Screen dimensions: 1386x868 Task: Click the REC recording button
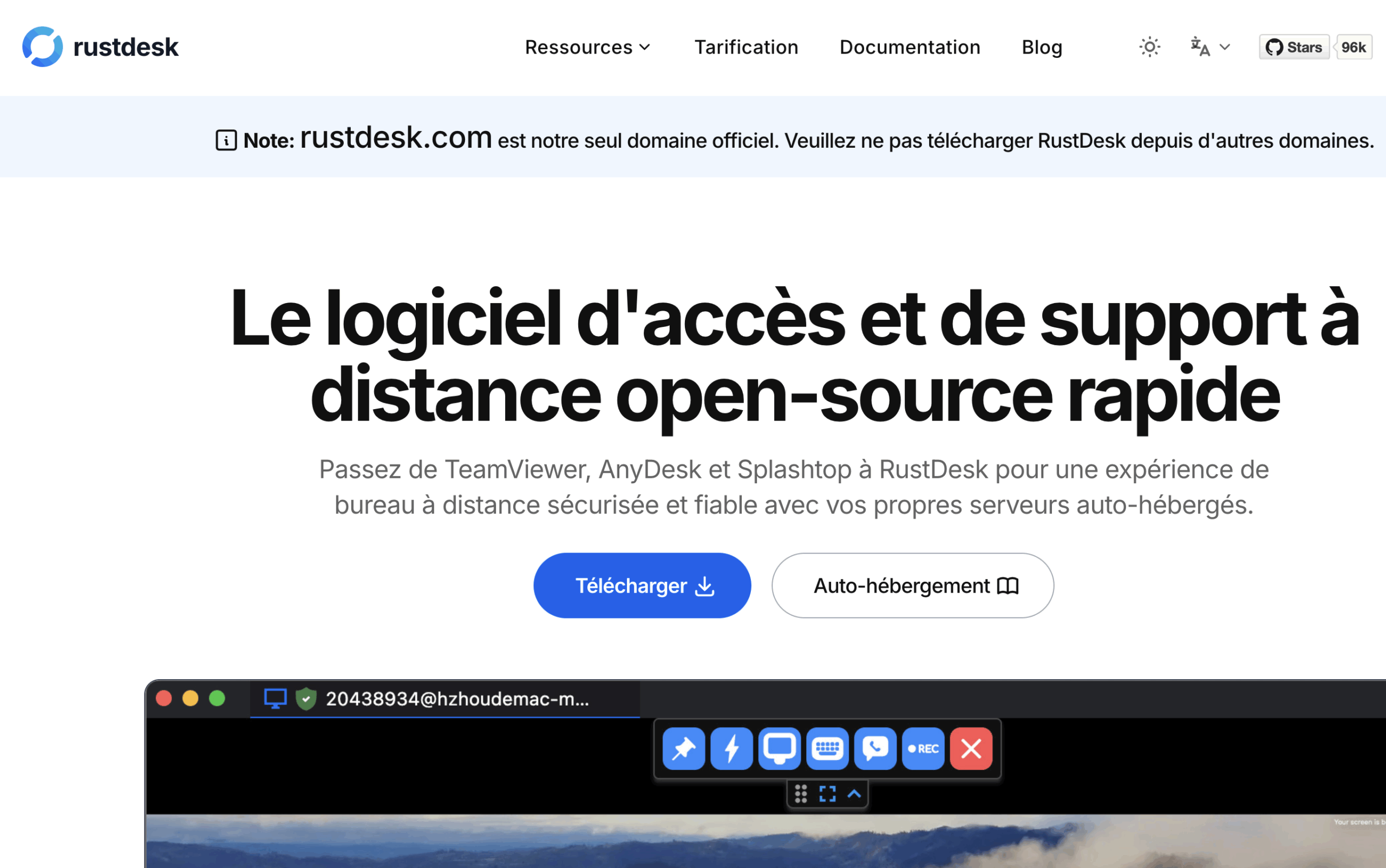(923, 748)
